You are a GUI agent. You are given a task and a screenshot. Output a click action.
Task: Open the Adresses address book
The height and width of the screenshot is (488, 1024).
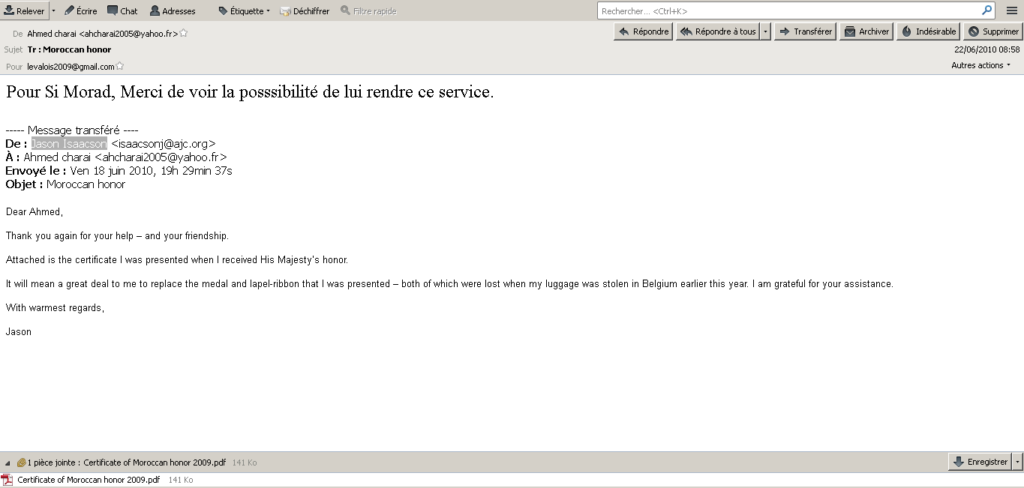tap(172, 10)
